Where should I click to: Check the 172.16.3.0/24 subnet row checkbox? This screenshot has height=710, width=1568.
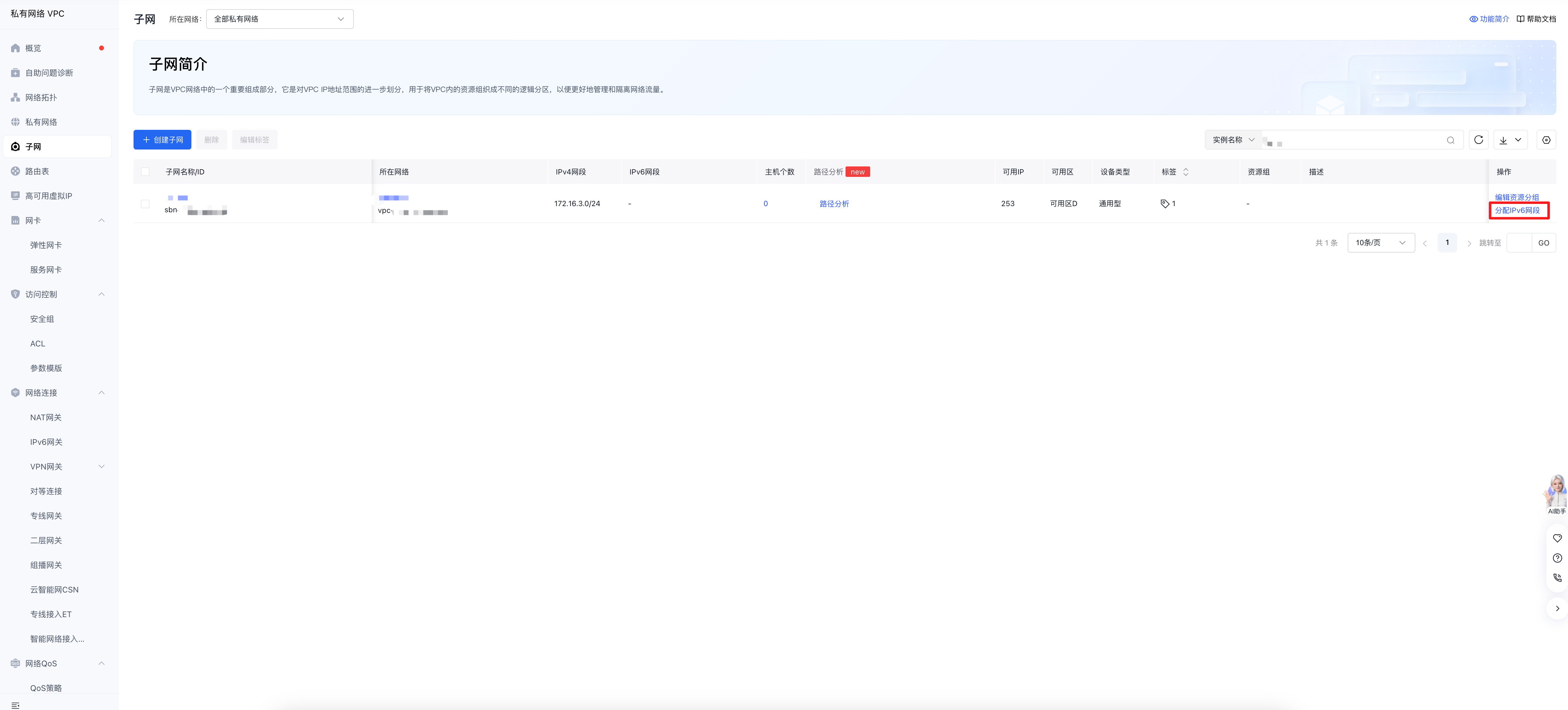point(145,204)
